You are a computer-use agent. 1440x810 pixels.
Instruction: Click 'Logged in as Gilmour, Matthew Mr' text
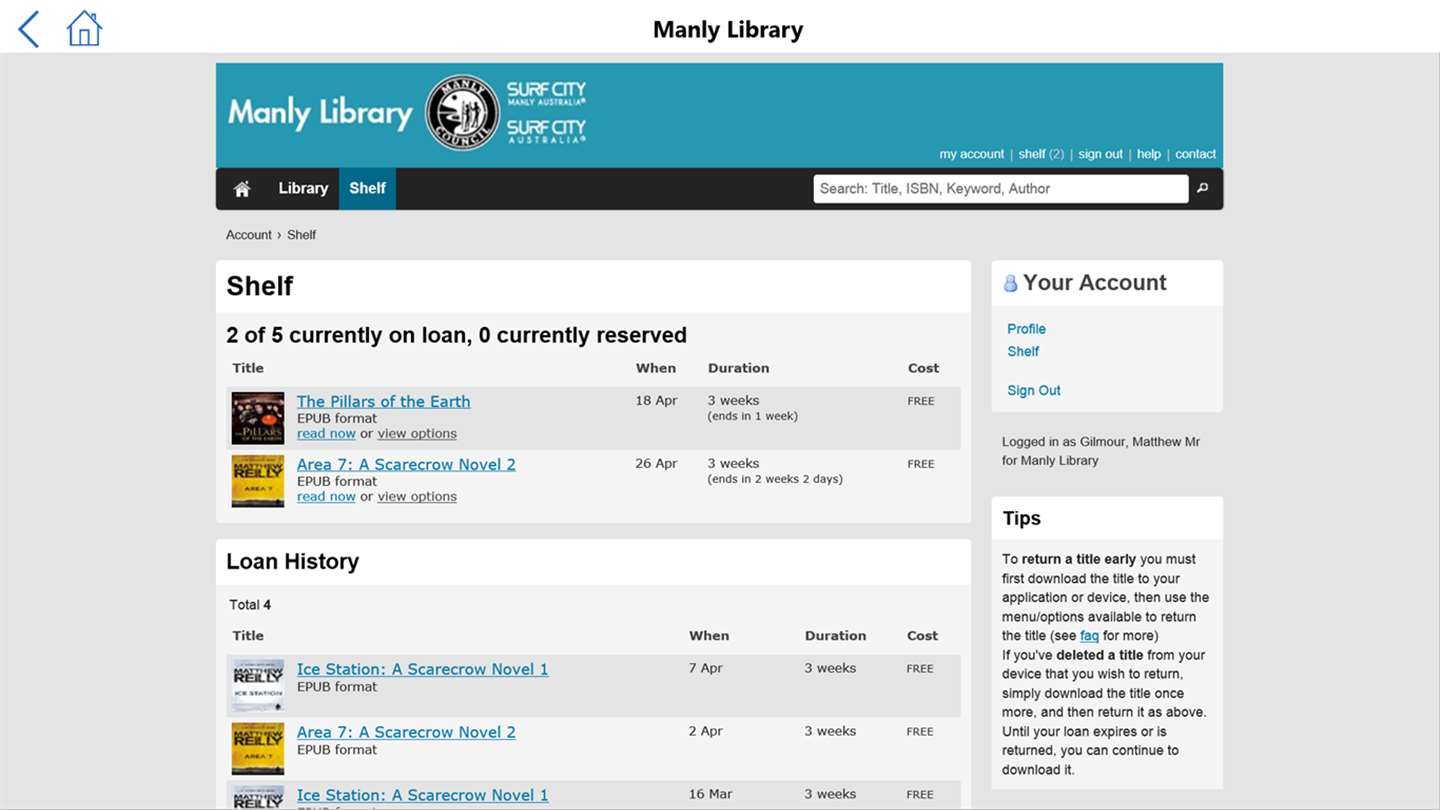[1101, 442]
